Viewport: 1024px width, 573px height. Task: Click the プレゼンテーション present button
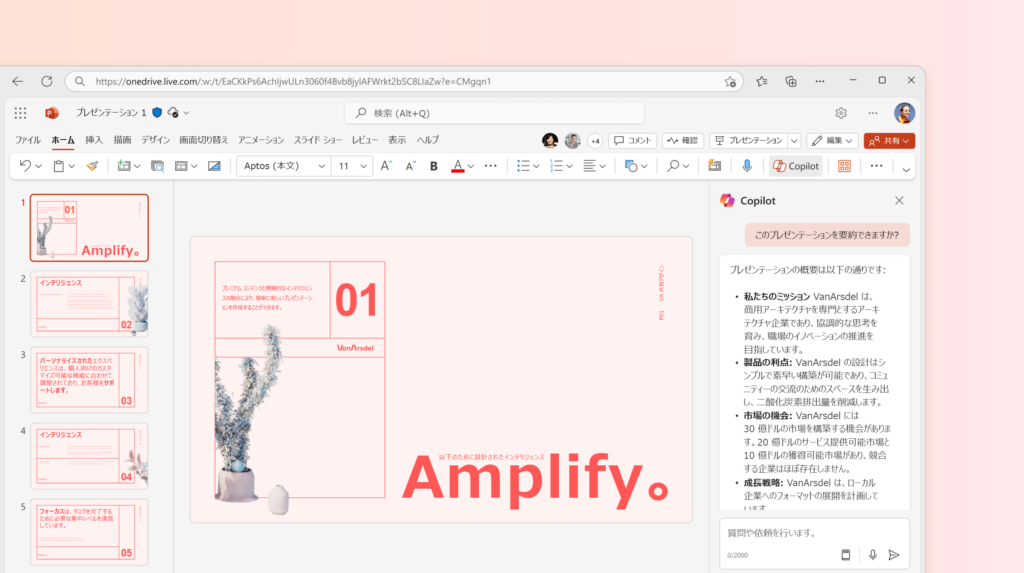click(x=748, y=140)
